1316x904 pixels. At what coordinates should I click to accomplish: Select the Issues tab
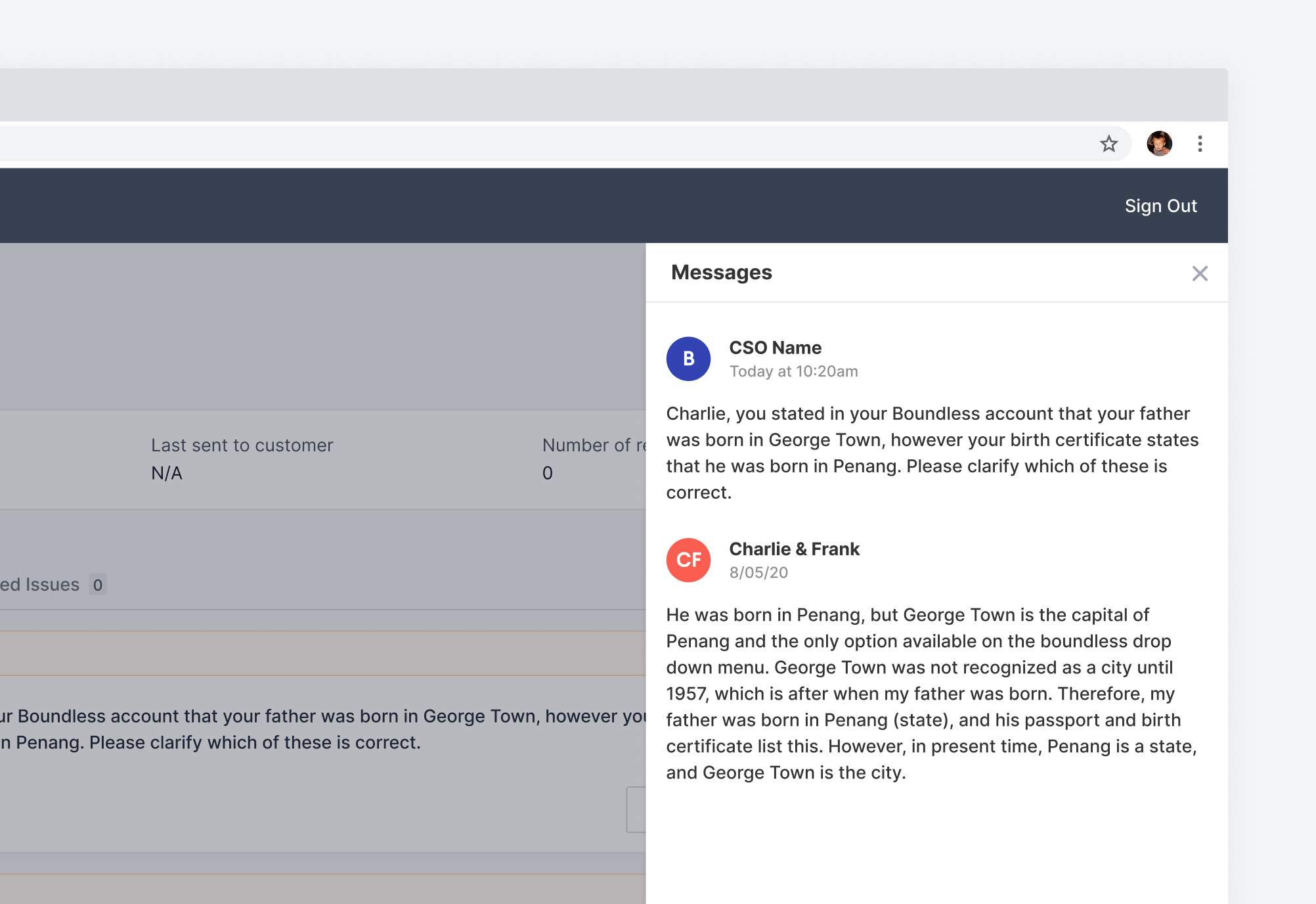39,585
